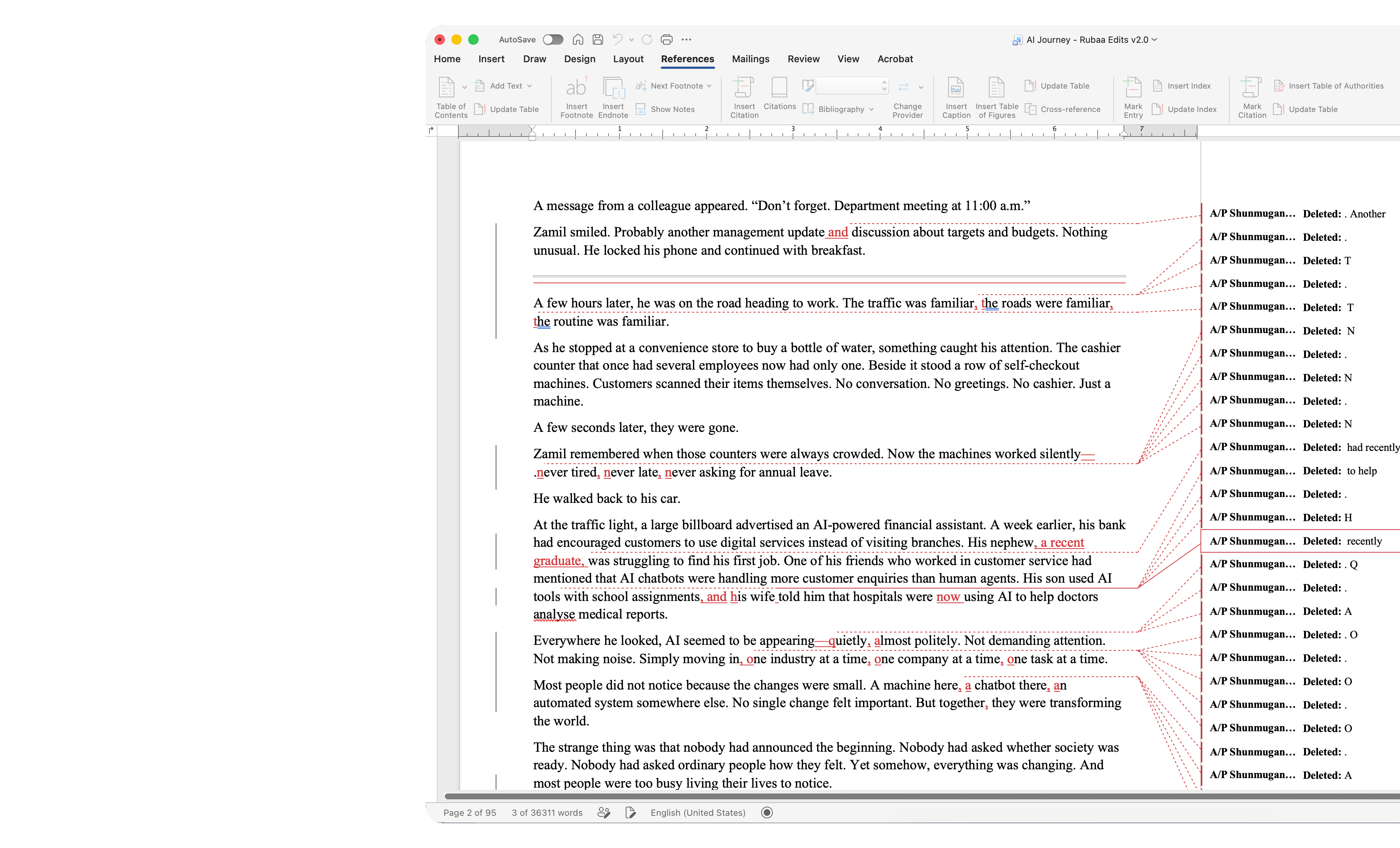The width and height of the screenshot is (1400, 848).
Task: Click Update Table under Add Text
Action: 507,109
